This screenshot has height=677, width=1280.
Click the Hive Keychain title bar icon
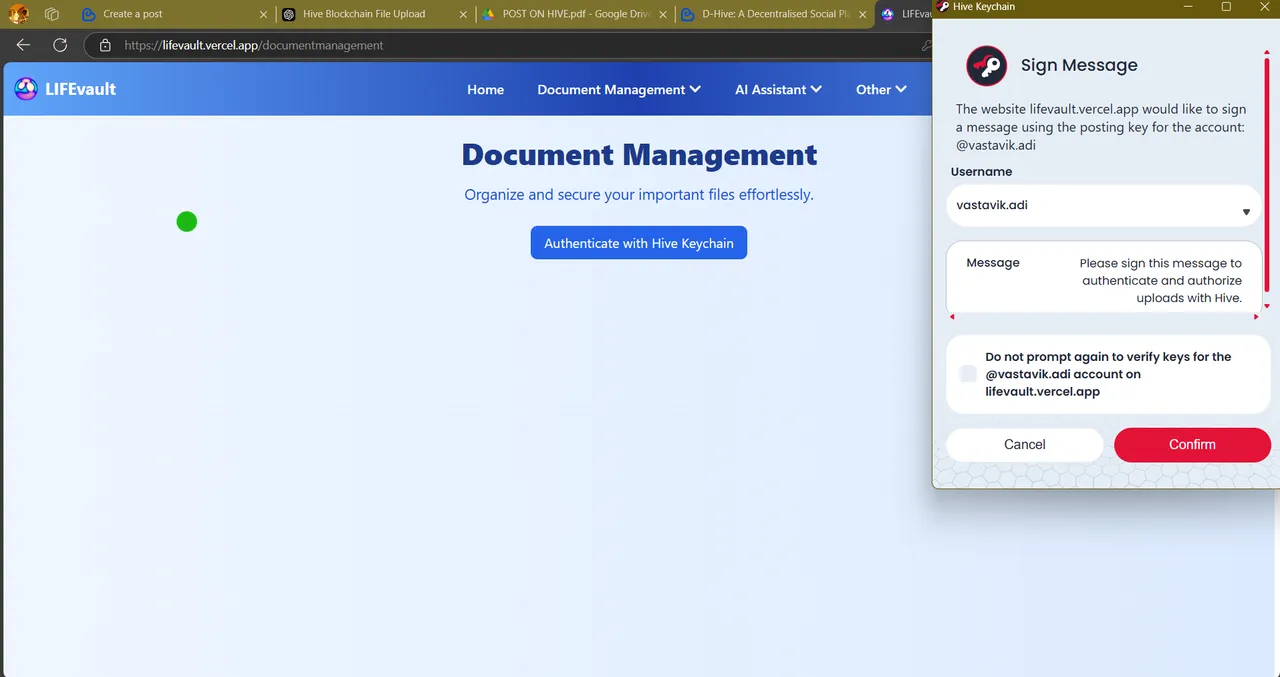(942, 6)
